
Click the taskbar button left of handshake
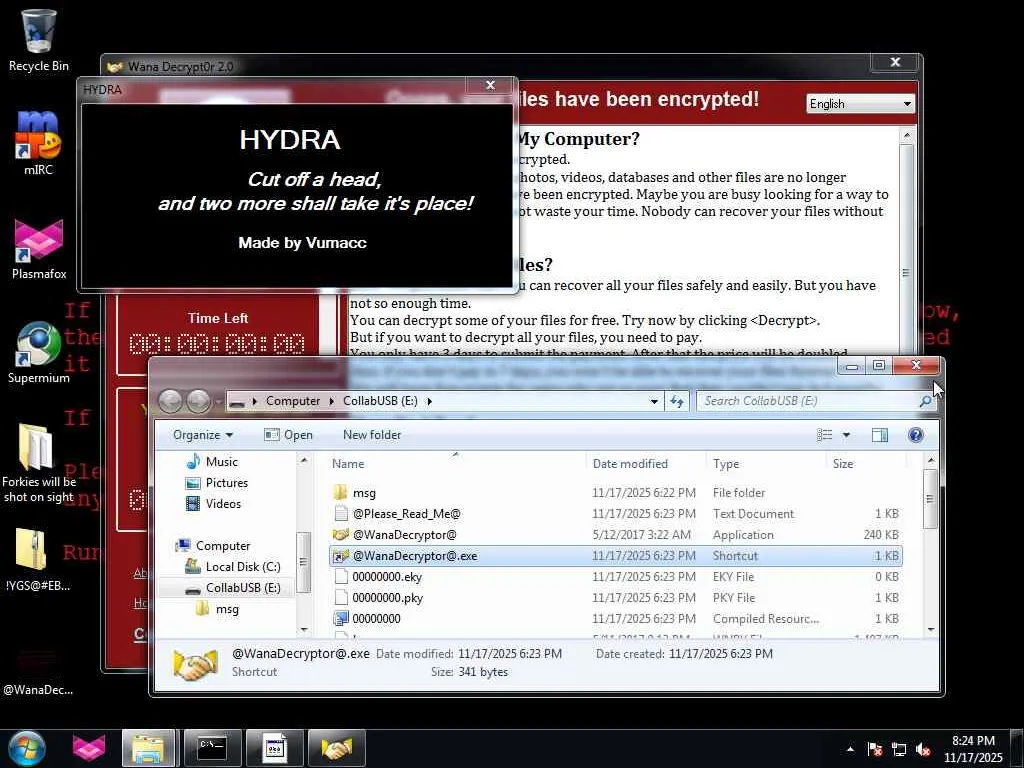click(274, 748)
